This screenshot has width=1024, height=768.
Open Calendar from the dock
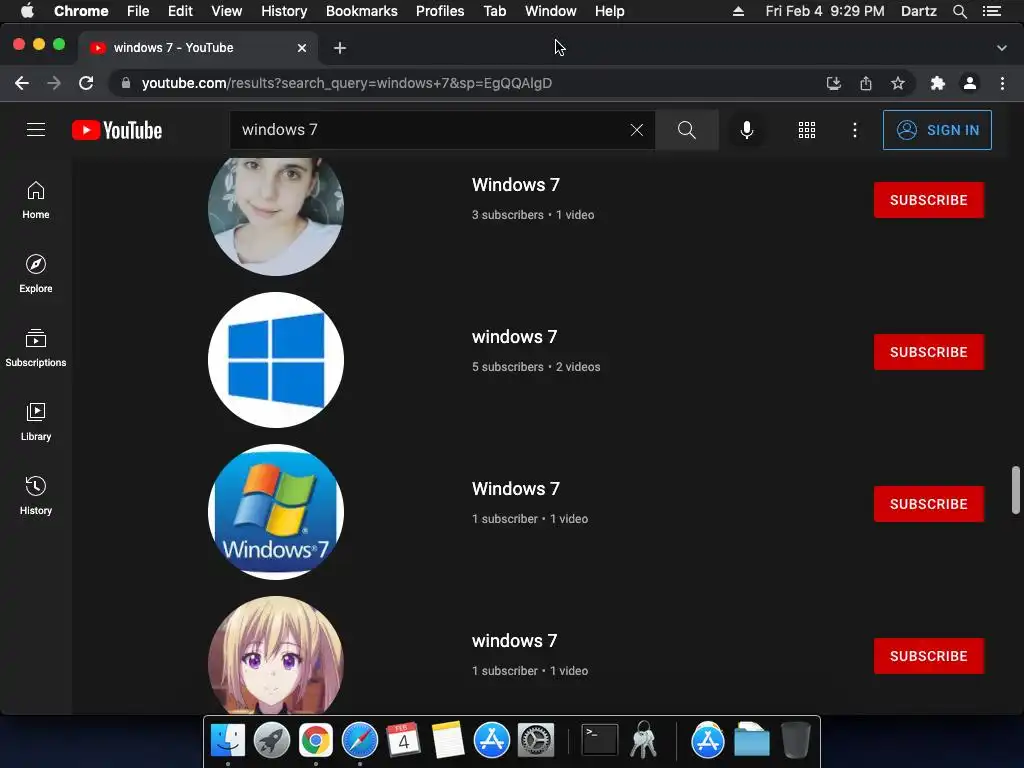[404, 741]
